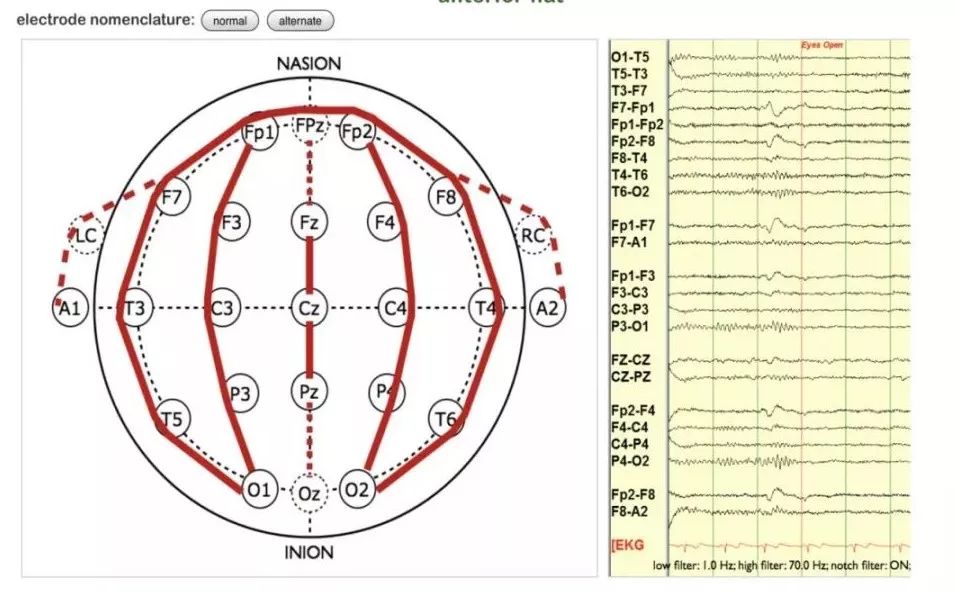The height and width of the screenshot is (593, 954).
Task: Click the A2 ear reference electrode
Action: pyautogui.click(x=546, y=308)
